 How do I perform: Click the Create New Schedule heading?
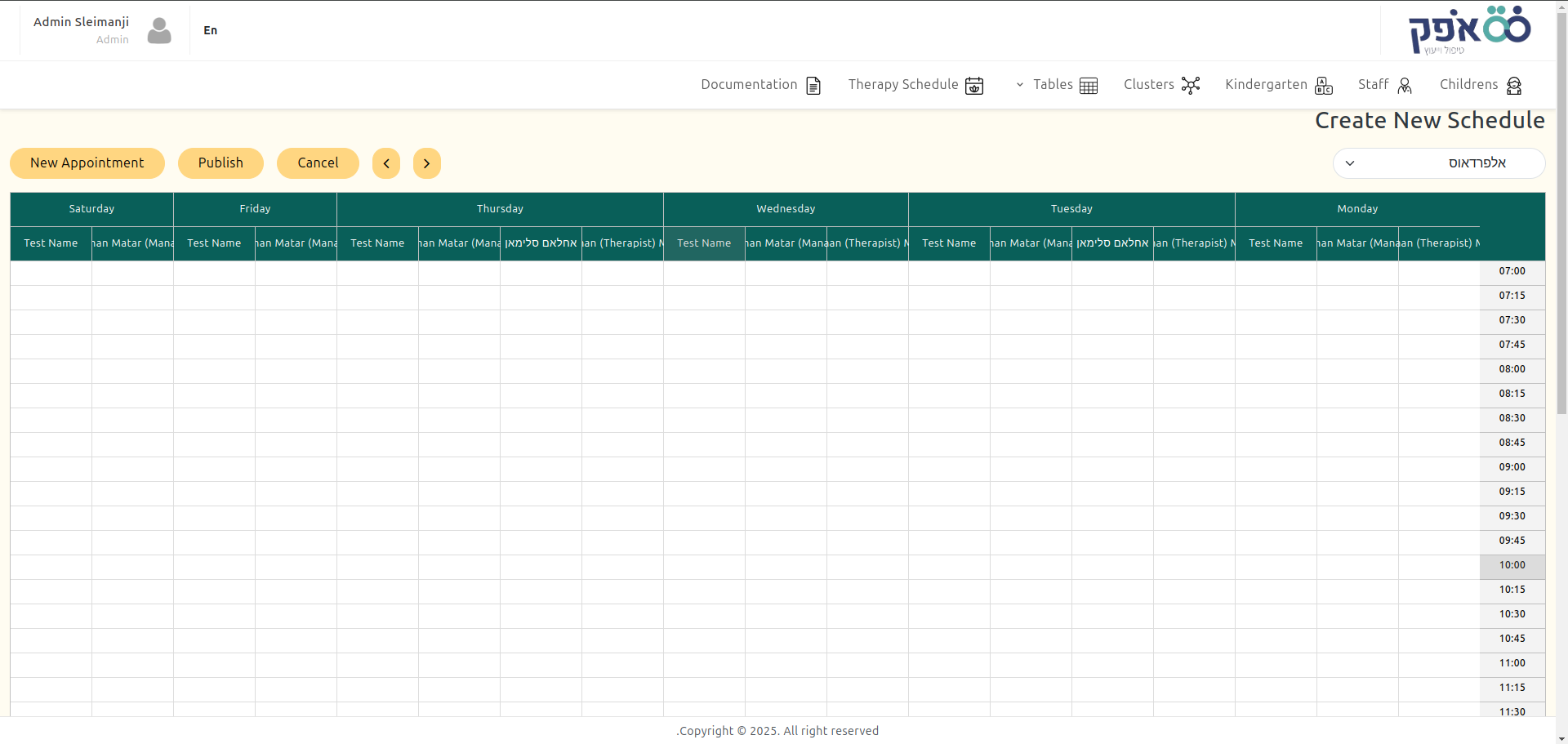click(x=1429, y=121)
